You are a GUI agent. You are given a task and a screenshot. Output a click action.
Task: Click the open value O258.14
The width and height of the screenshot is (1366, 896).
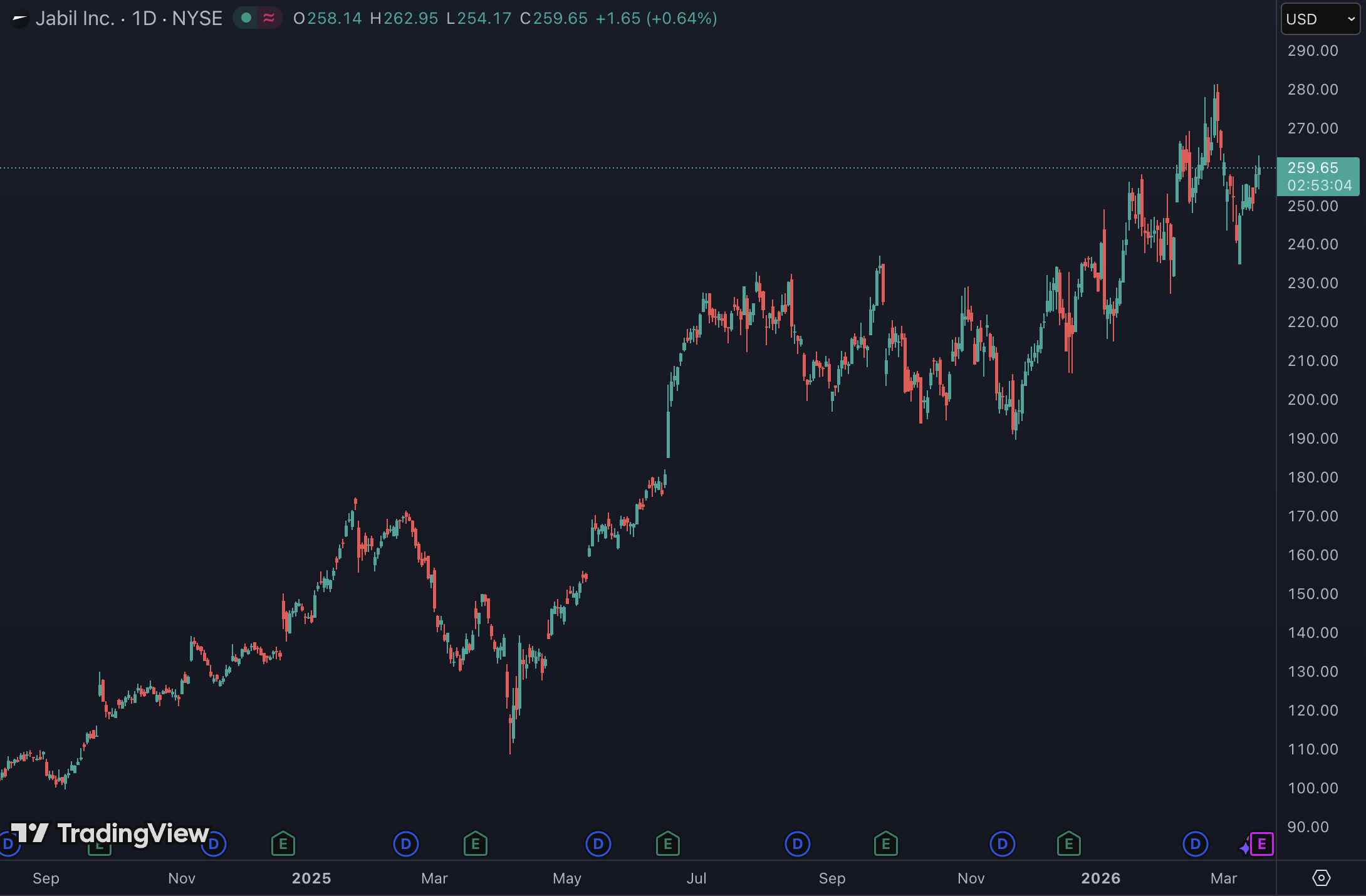[328, 18]
